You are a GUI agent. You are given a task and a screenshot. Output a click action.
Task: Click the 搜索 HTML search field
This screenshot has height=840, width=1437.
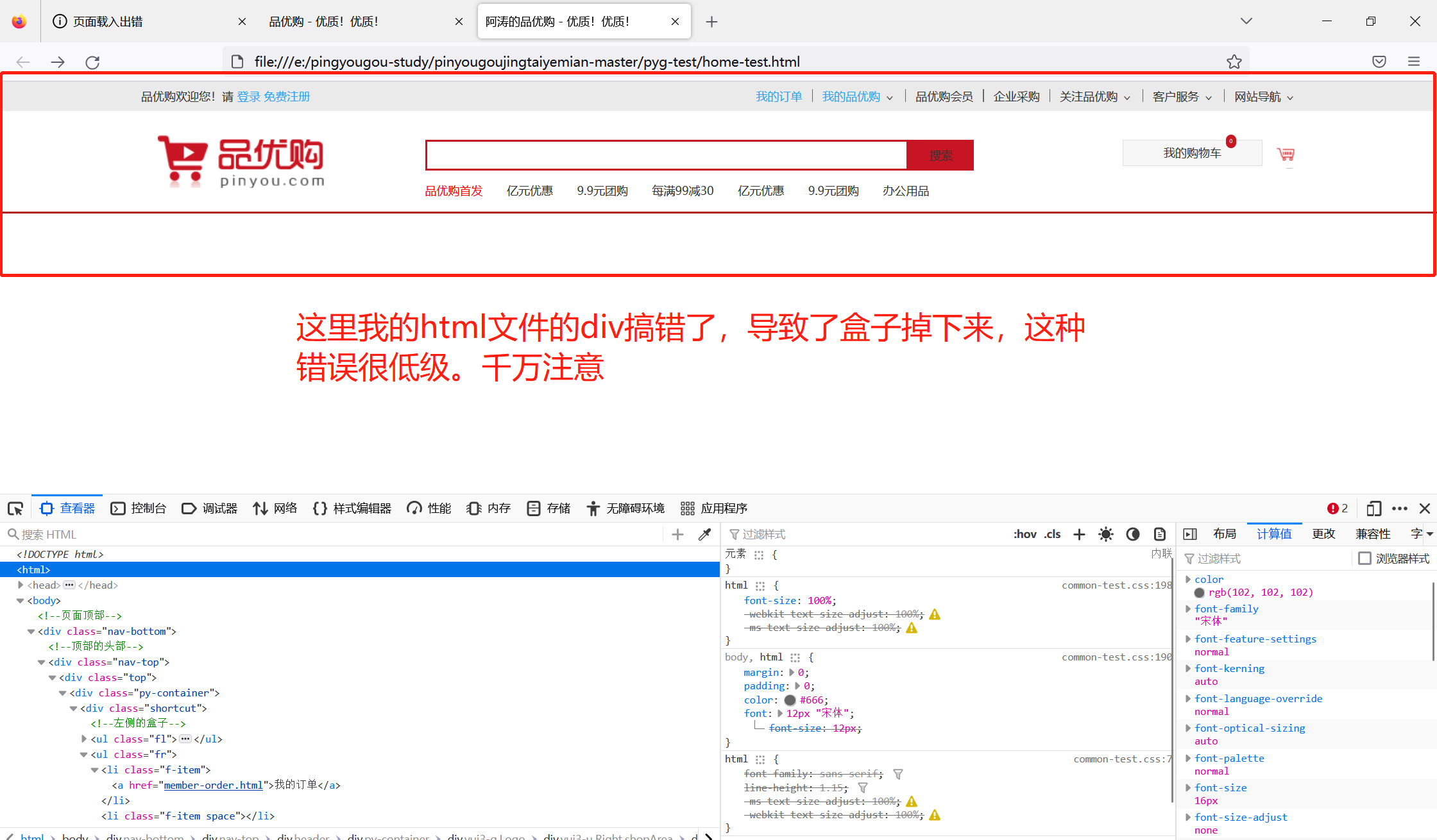[334, 534]
